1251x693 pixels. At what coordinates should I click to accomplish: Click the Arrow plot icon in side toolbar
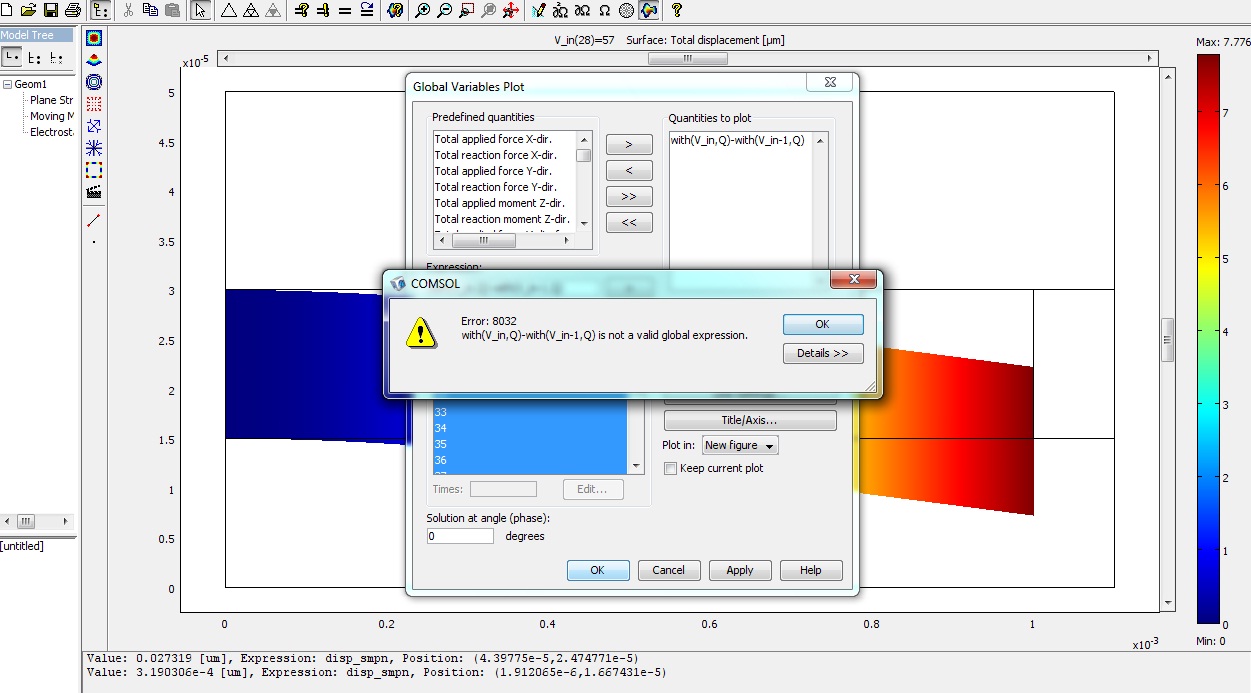(94, 126)
